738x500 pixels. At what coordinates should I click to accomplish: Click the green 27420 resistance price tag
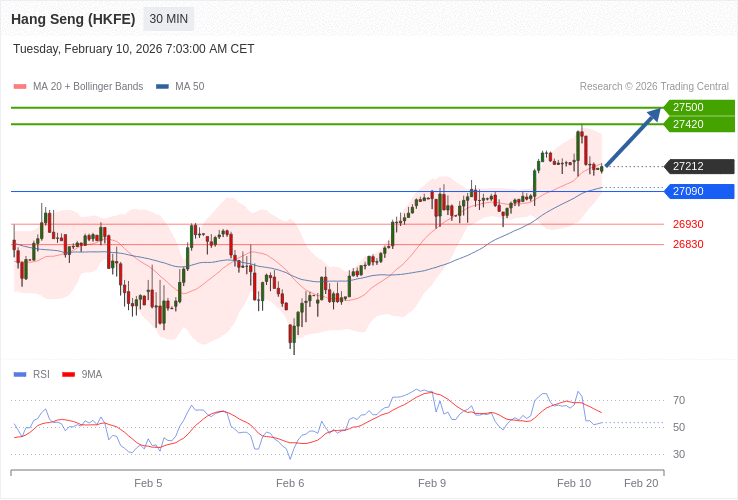click(699, 124)
